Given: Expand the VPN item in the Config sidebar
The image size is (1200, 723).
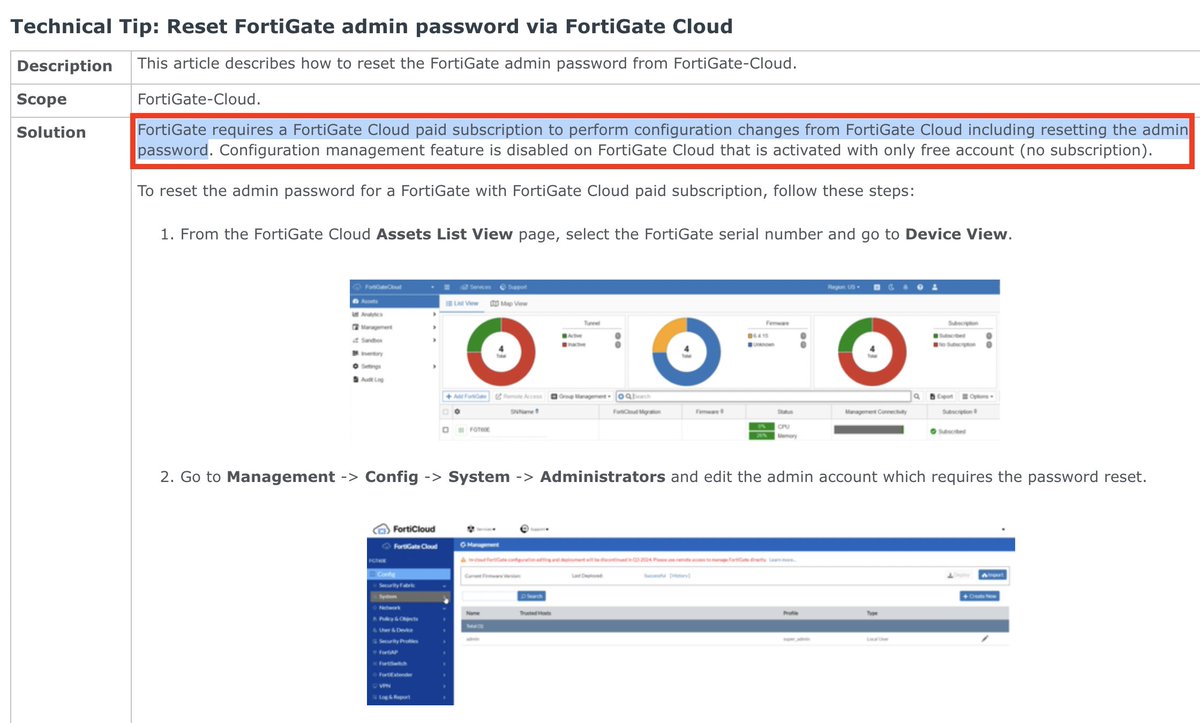Looking at the screenshot, I should pos(410,686).
